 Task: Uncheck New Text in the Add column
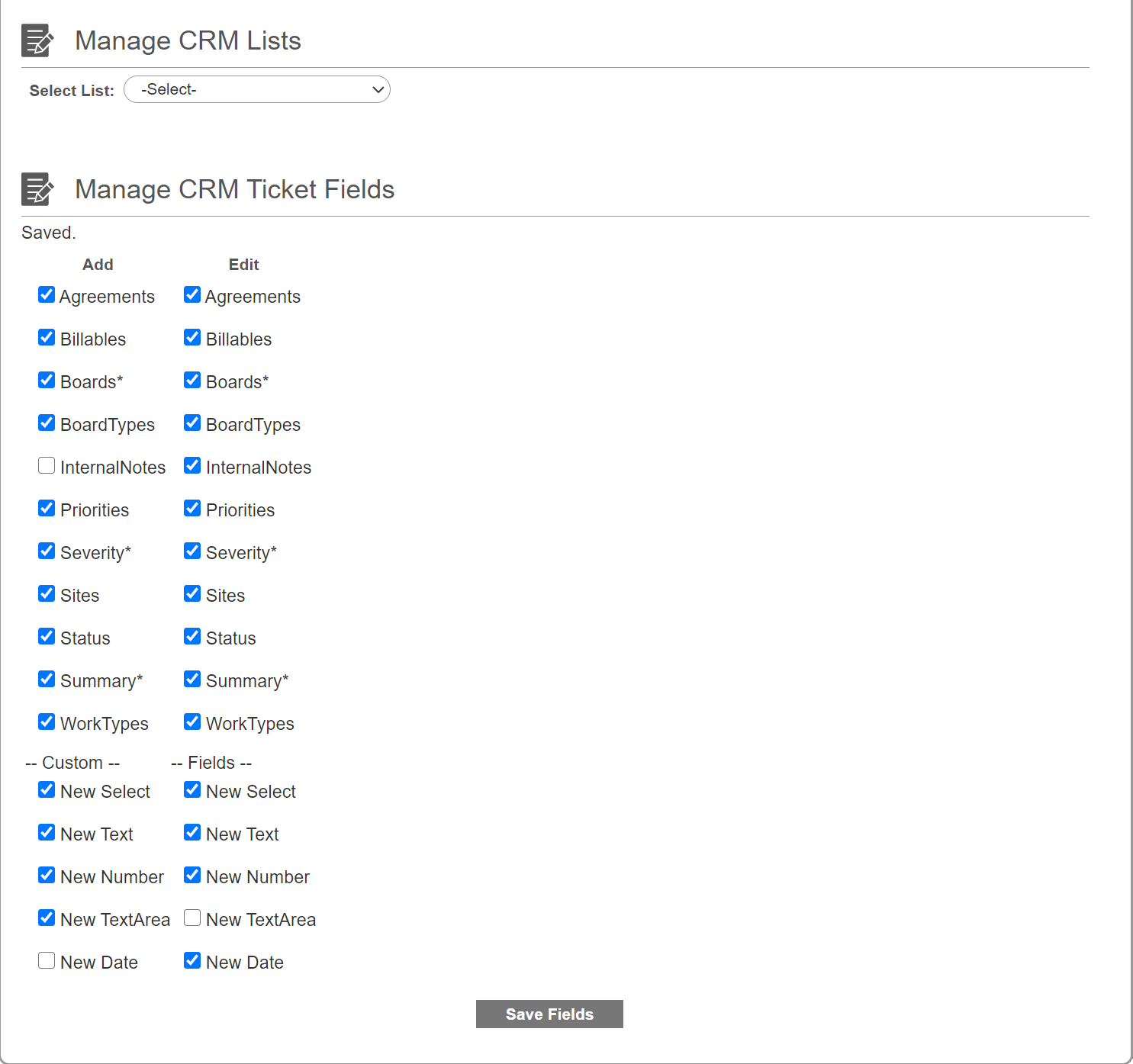tap(47, 832)
